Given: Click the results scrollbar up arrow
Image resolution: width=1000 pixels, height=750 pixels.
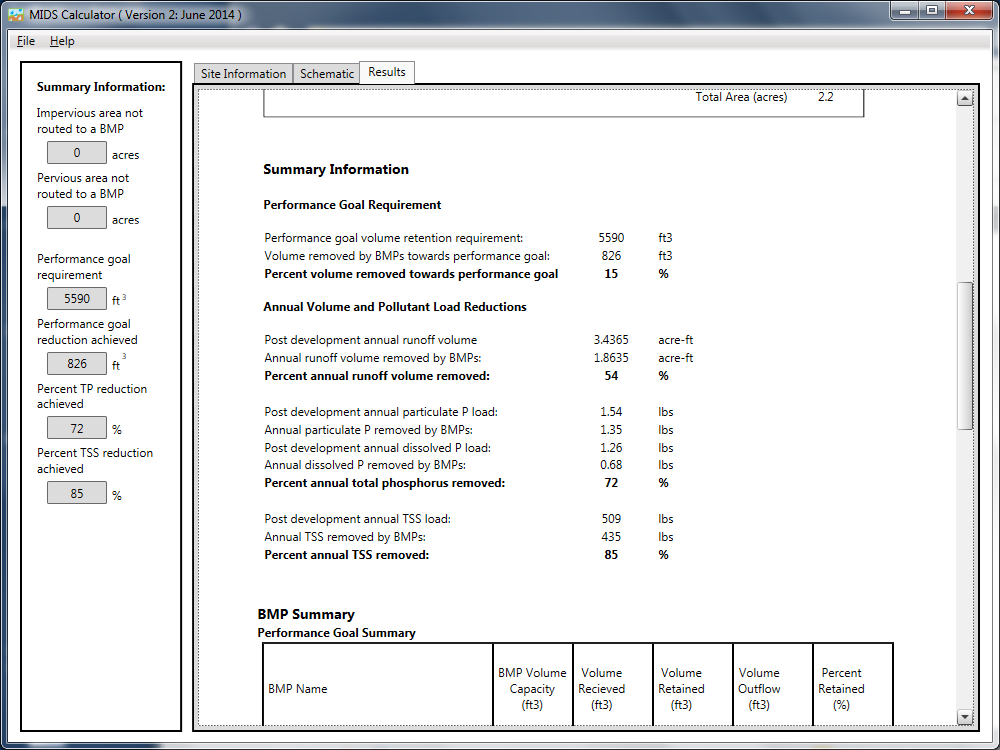Looking at the screenshot, I should pos(965,98).
